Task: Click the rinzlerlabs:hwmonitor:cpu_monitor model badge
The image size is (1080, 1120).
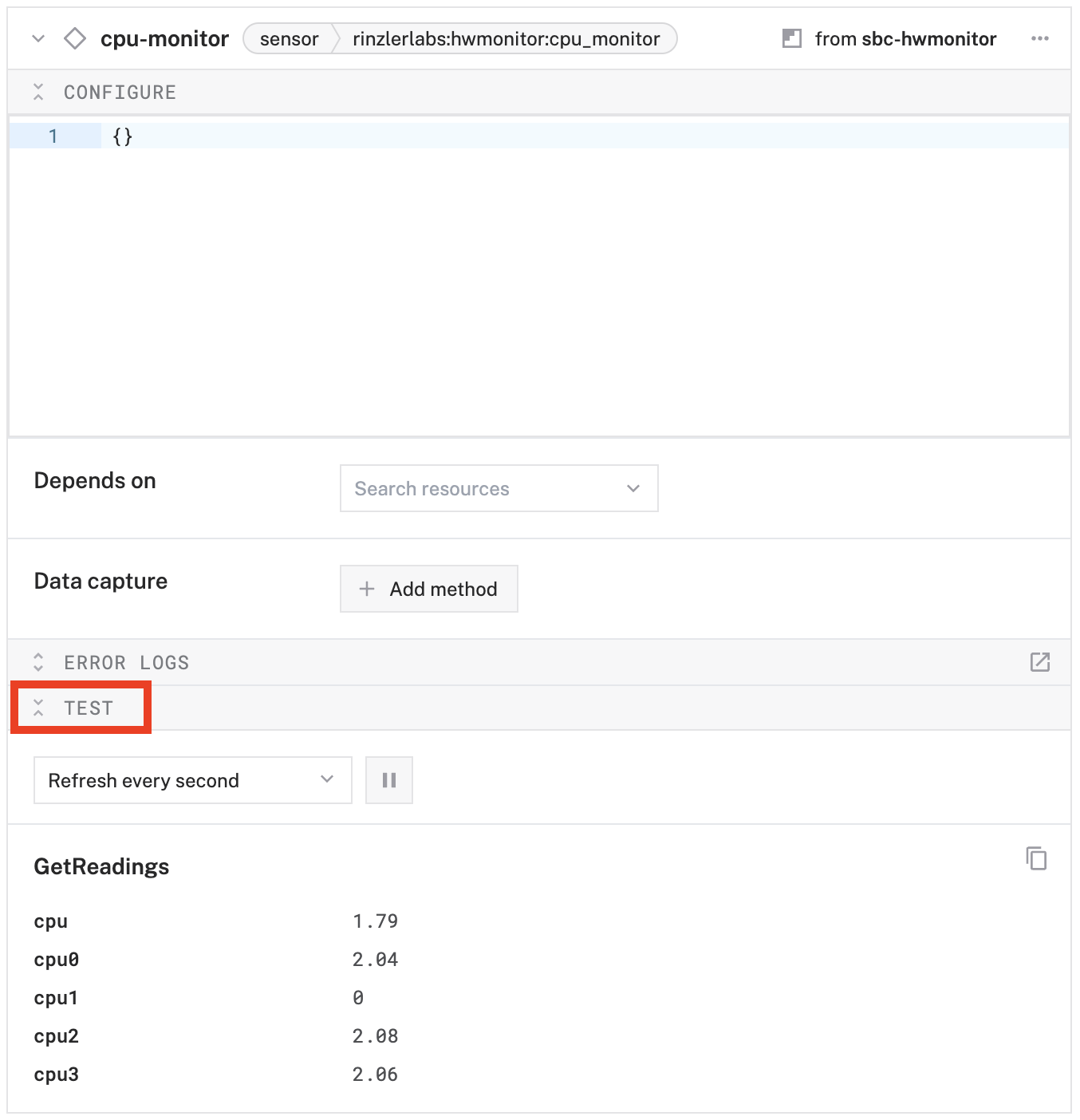Action: point(506,39)
